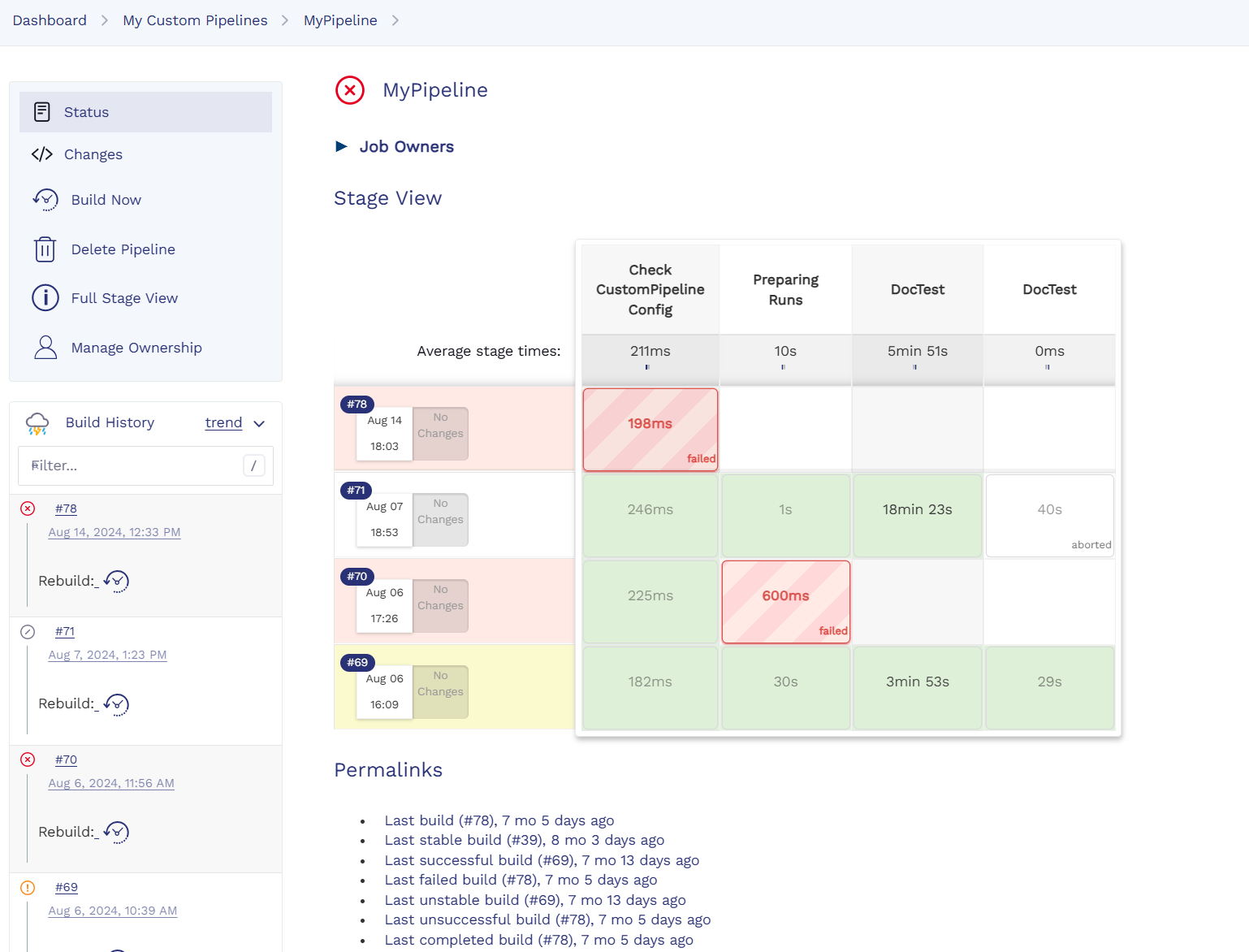Open build #78 link in Build History
Screen dimensions: 1249x952
pos(66,508)
